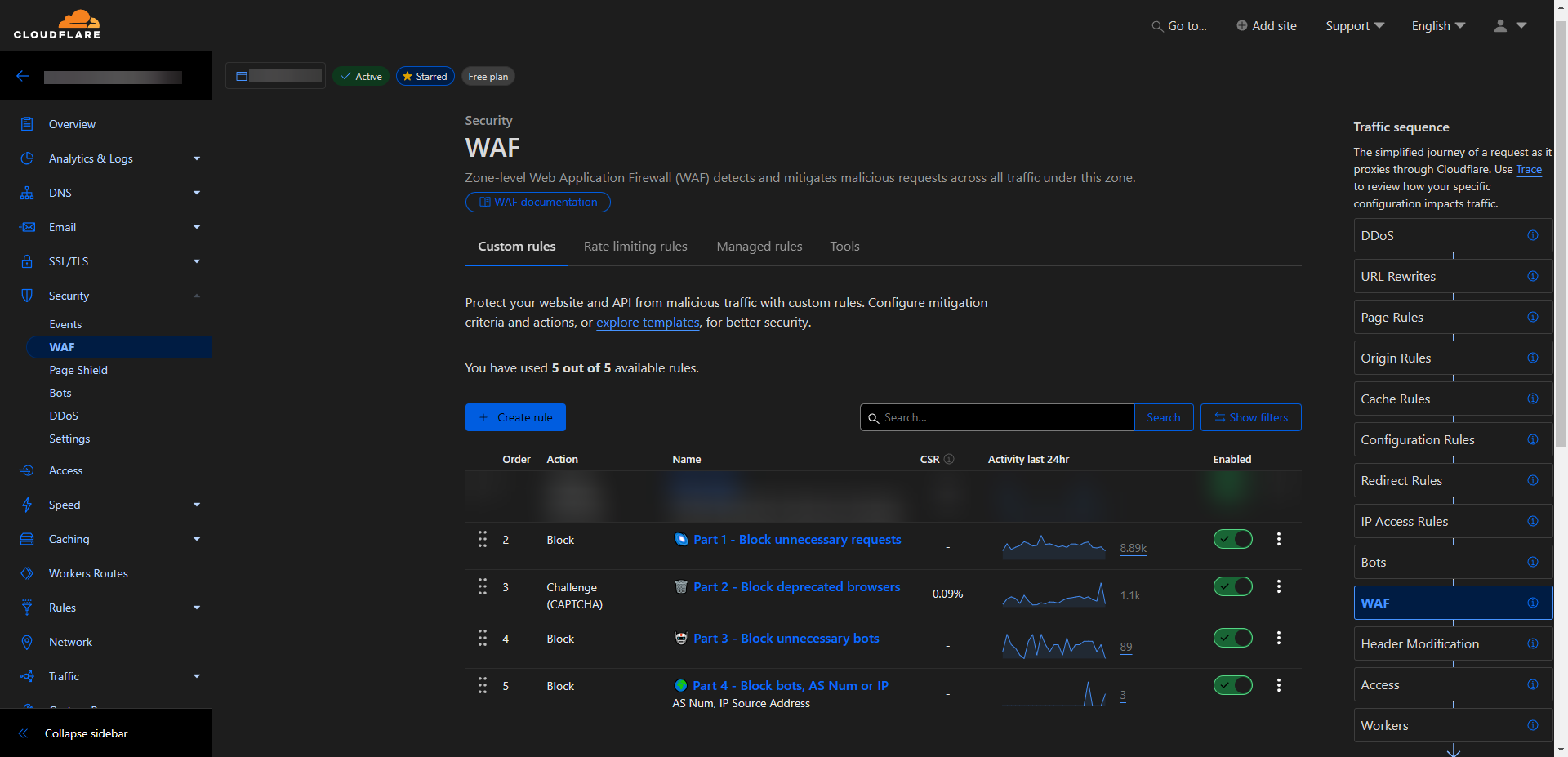The width and height of the screenshot is (1568, 757).
Task: Click the back arrow in sidebar header
Action: pyautogui.click(x=23, y=76)
